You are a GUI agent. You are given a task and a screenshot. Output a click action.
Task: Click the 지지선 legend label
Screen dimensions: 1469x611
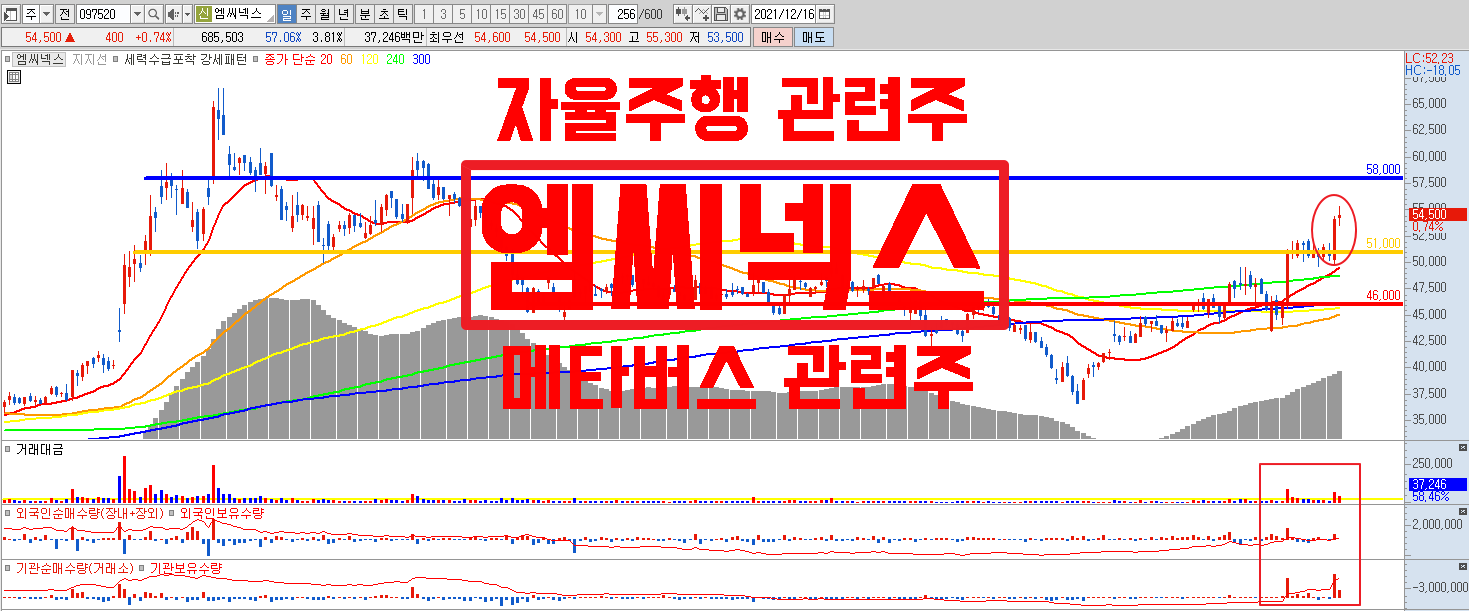pos(89,60)
